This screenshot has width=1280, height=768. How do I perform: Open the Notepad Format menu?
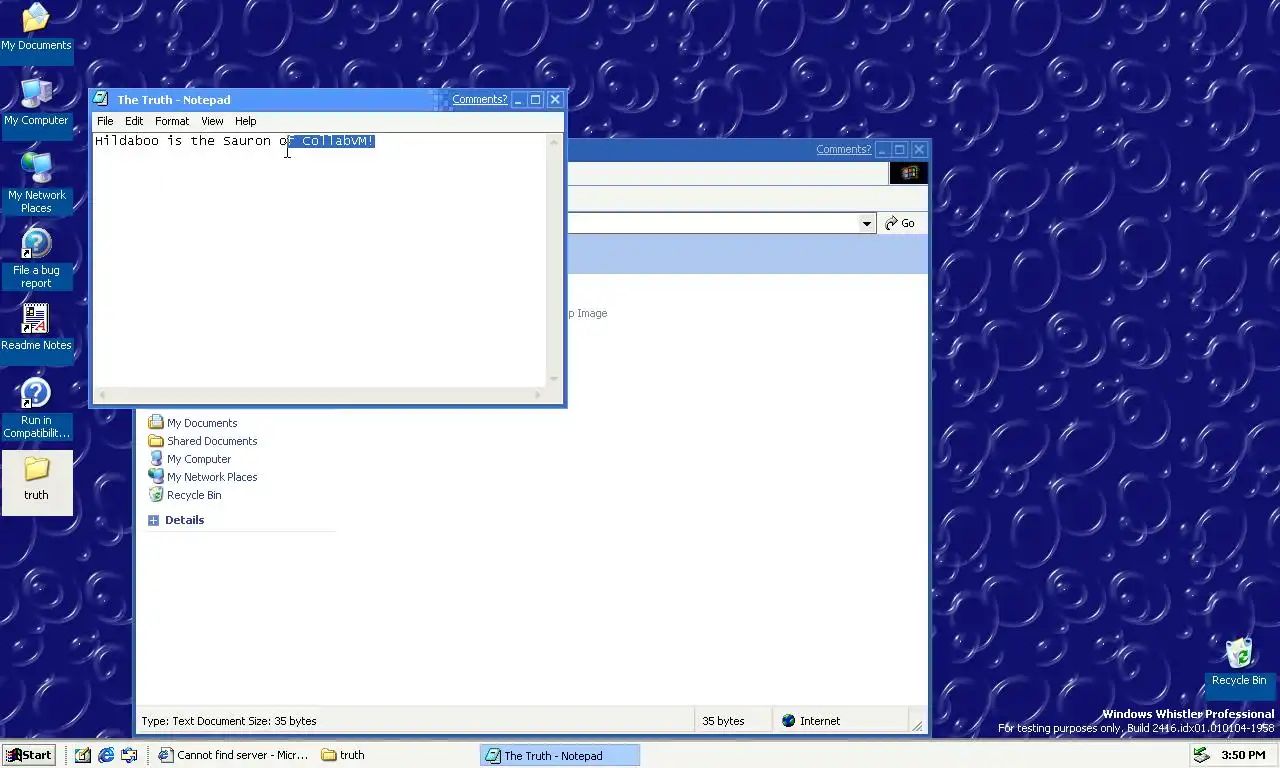click(172, 121)
